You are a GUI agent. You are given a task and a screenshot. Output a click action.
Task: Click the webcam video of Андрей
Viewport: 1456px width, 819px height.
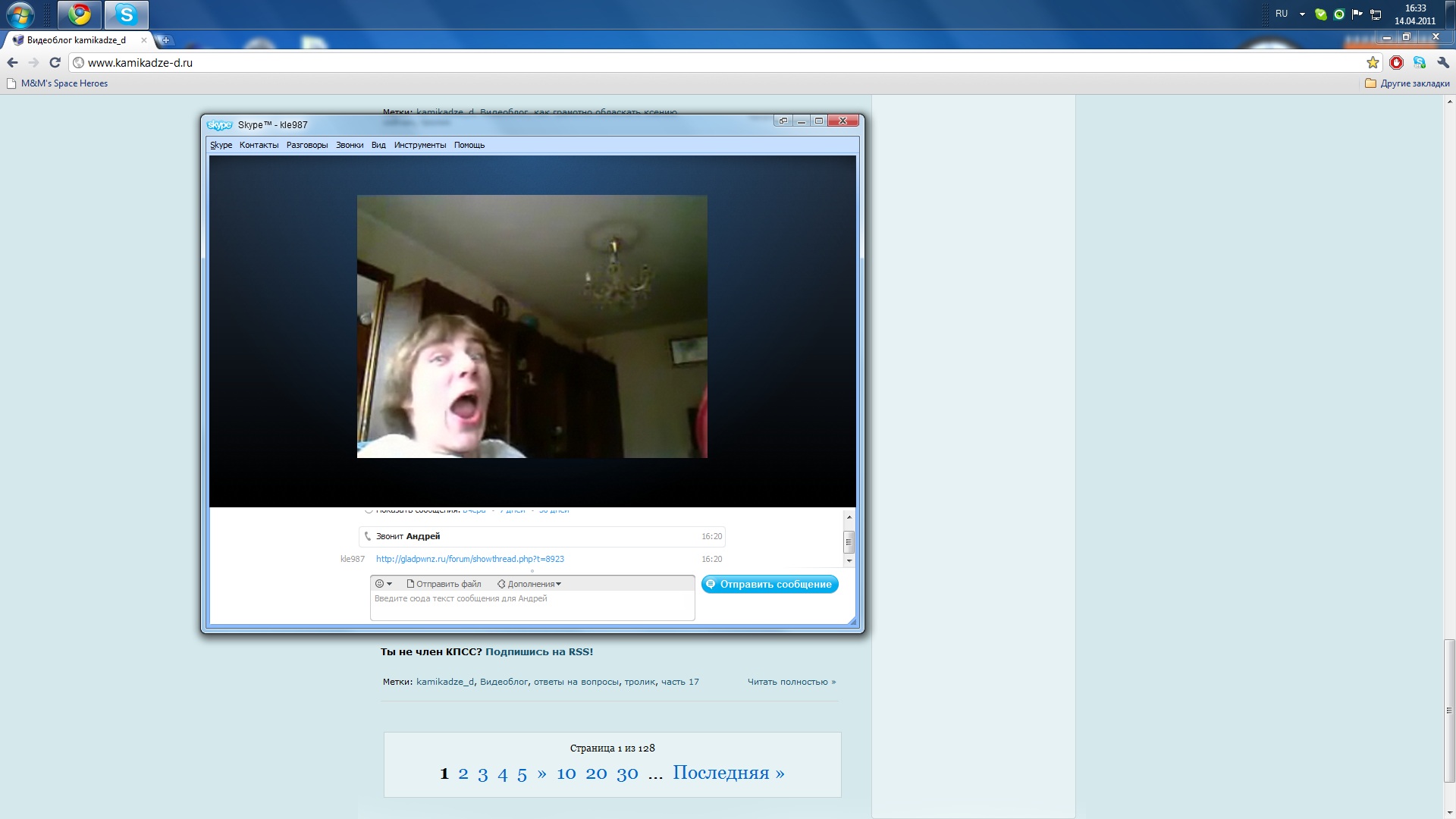pyautogui.click(x=532, y=327)
